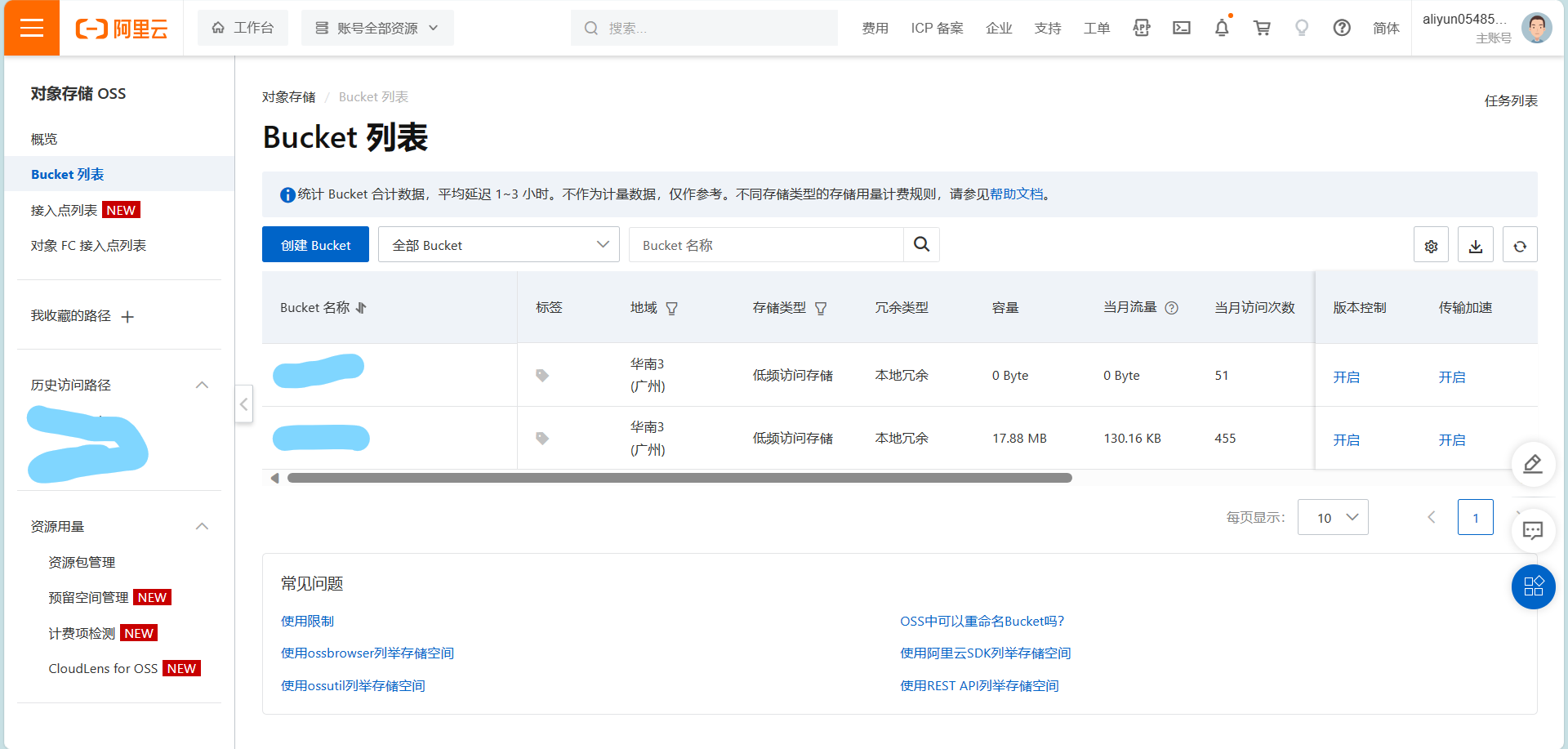The image size is (1568, 749).
Task: Enable 版本控制 for 17.88 MB bucket
Action: click(x=1346, y=439)
